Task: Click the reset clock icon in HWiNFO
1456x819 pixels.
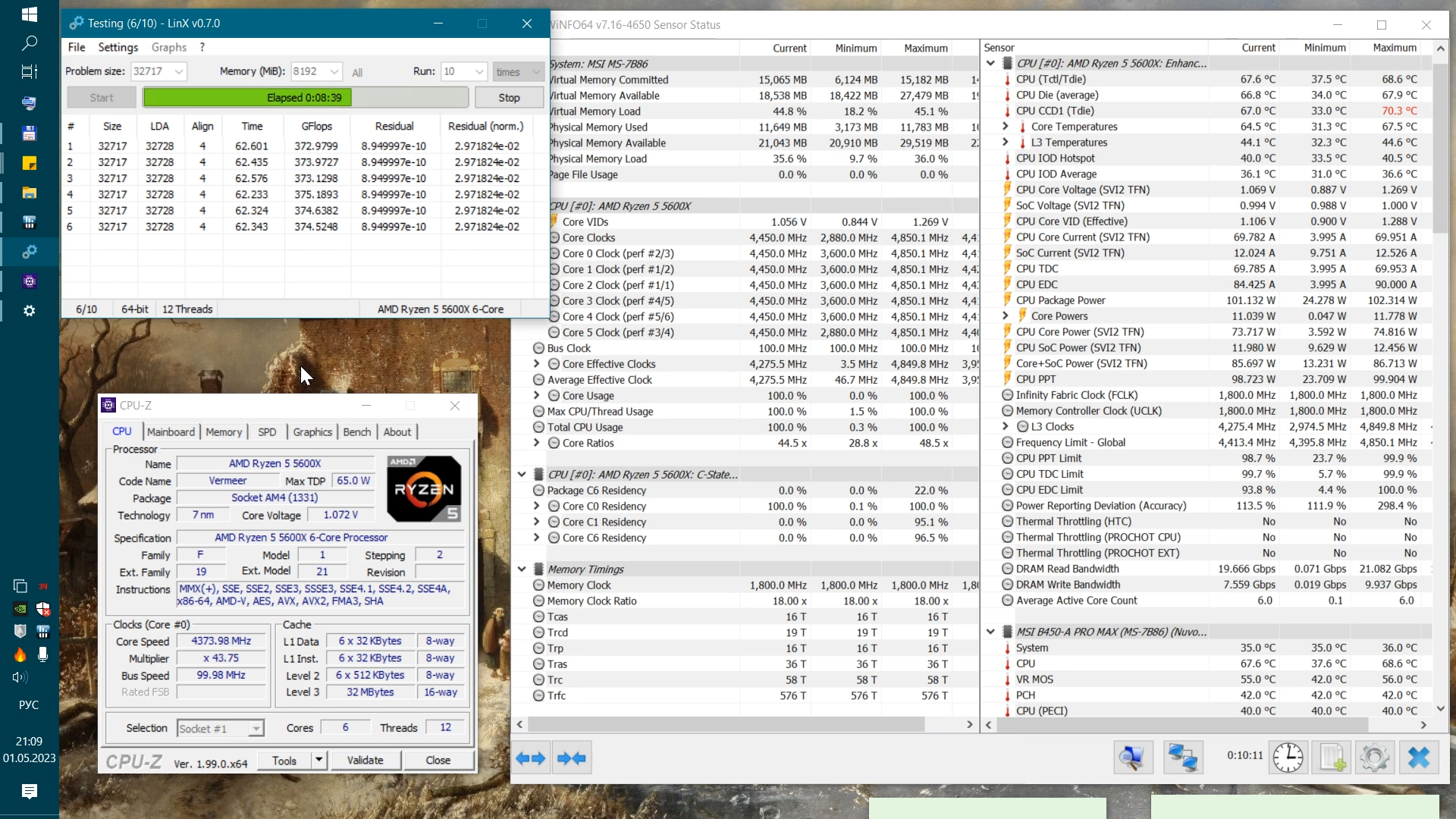Action: pos(1288,758)
